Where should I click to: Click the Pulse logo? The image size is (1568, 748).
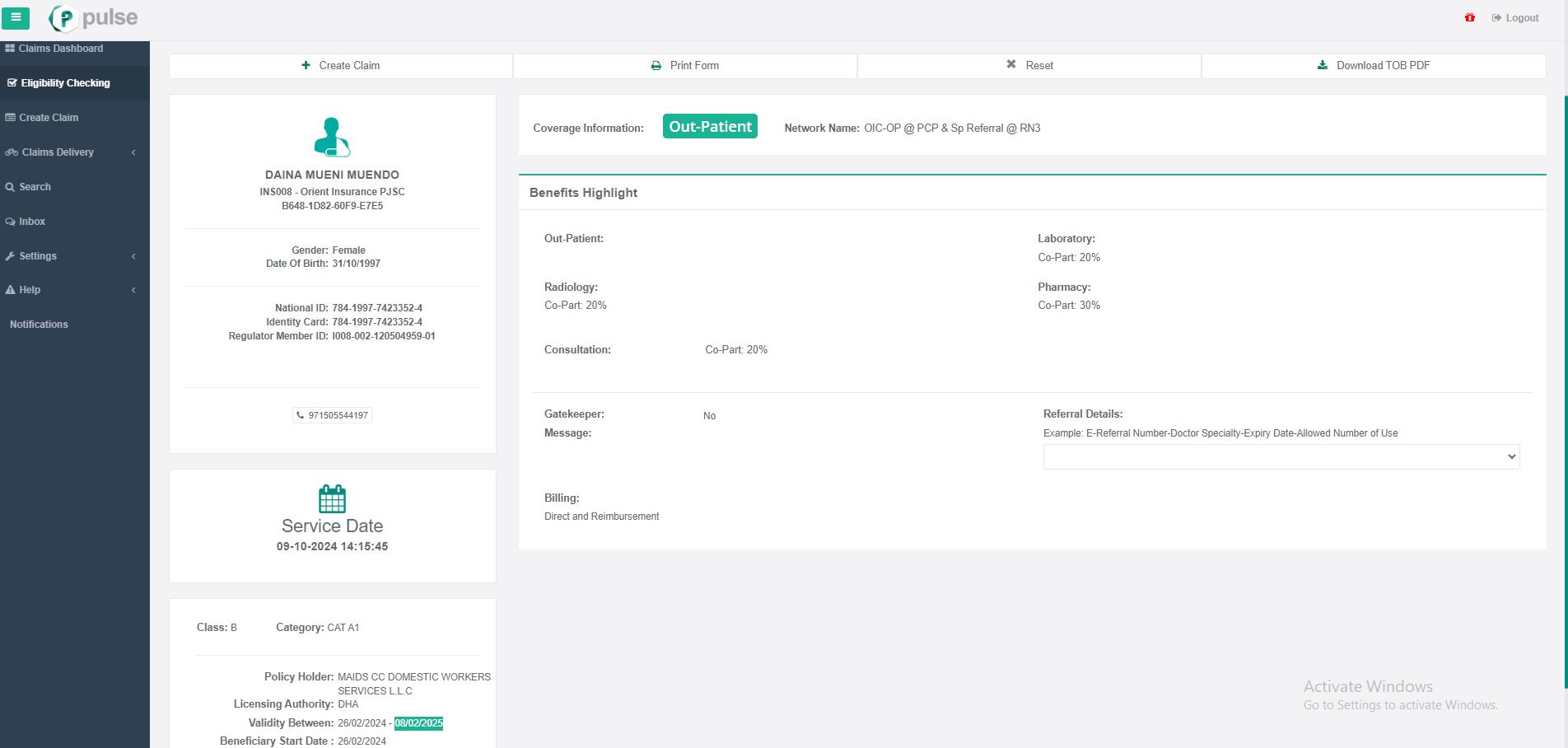93,17
